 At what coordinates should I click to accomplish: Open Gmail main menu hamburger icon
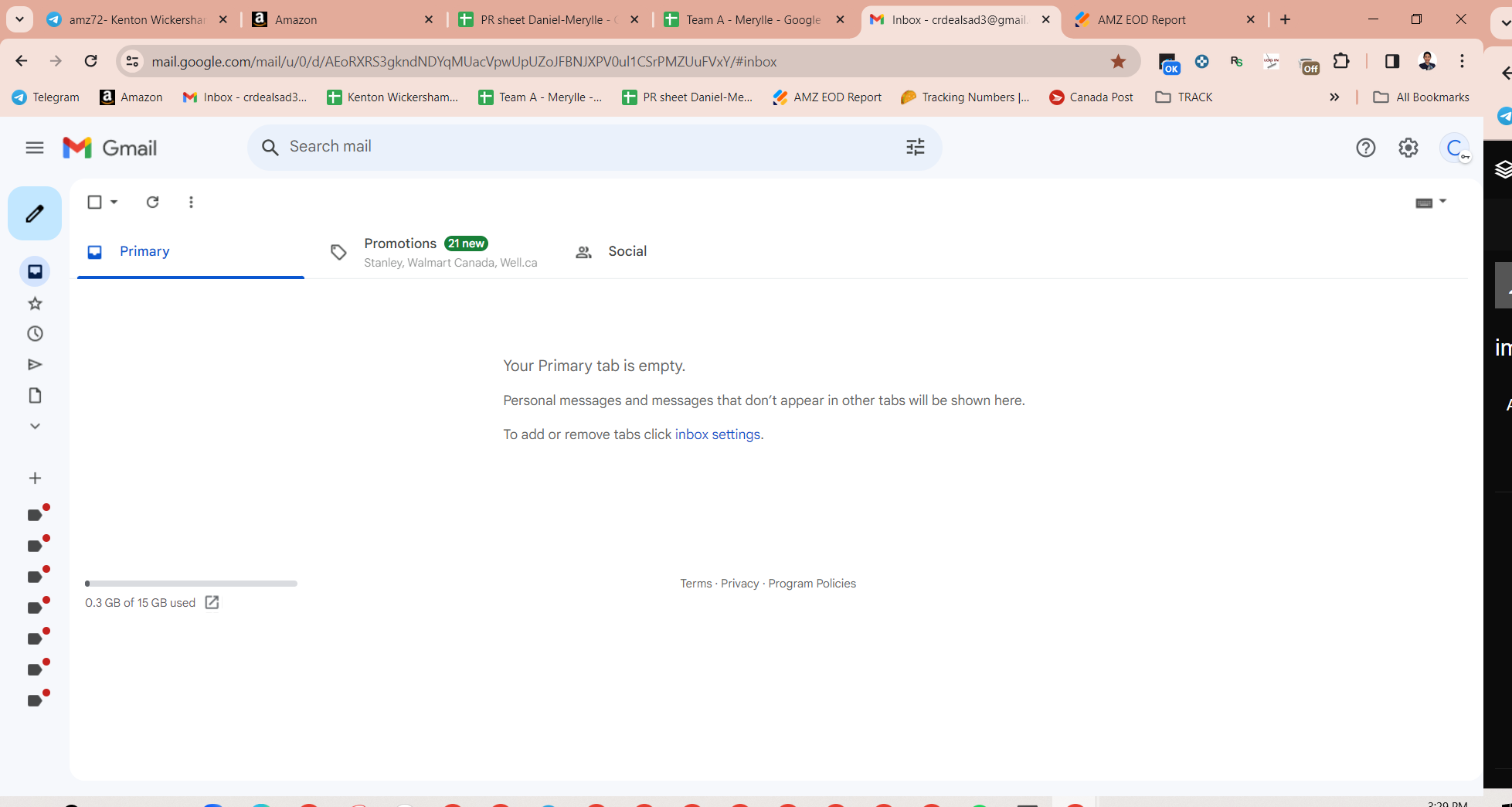35,148
